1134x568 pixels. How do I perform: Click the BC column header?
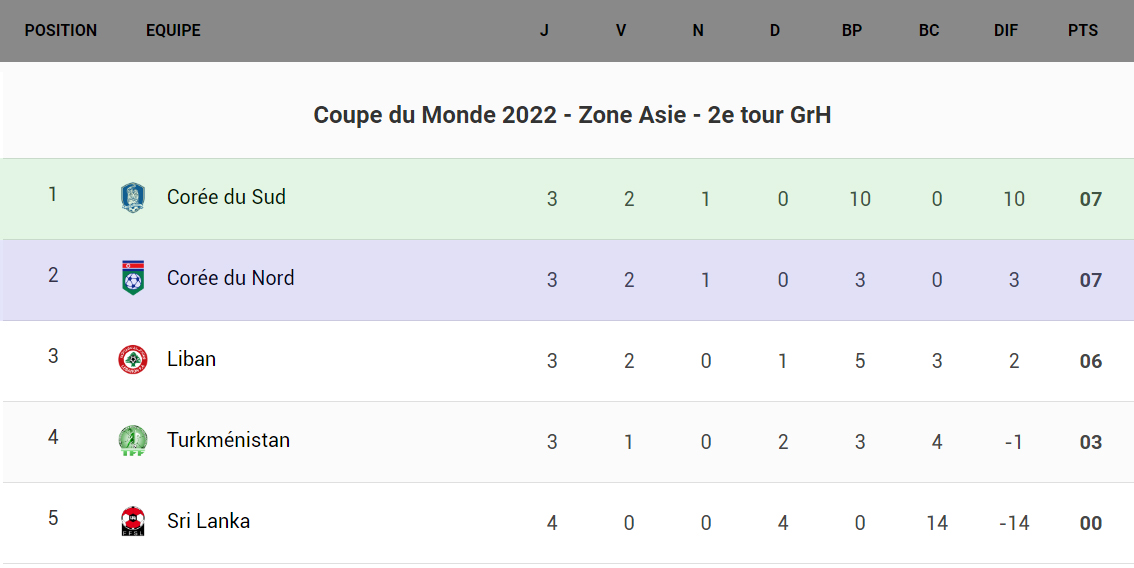(928, 31)
